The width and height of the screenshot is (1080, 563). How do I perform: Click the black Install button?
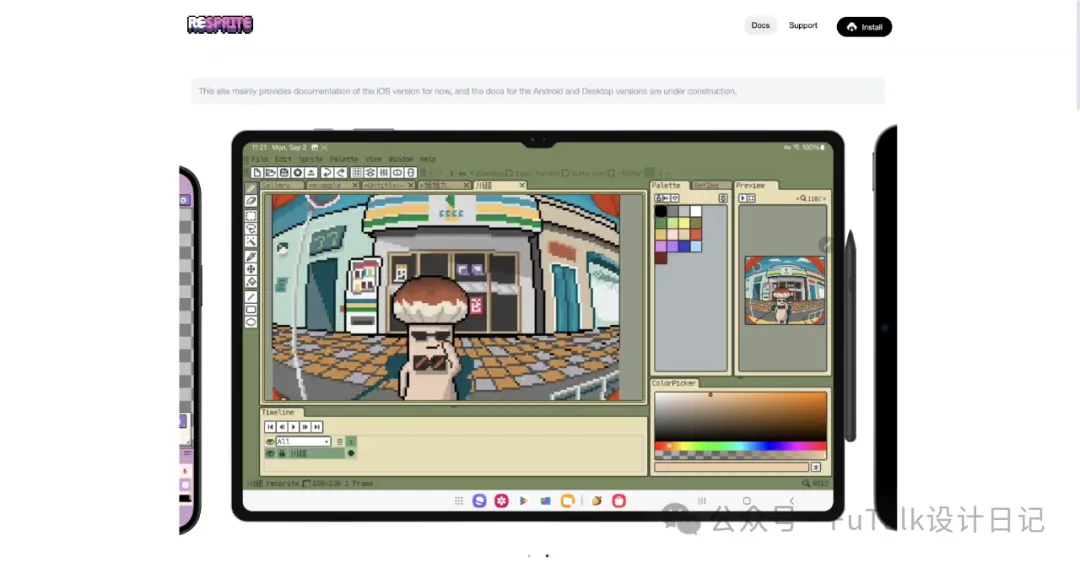click(864, 27)
